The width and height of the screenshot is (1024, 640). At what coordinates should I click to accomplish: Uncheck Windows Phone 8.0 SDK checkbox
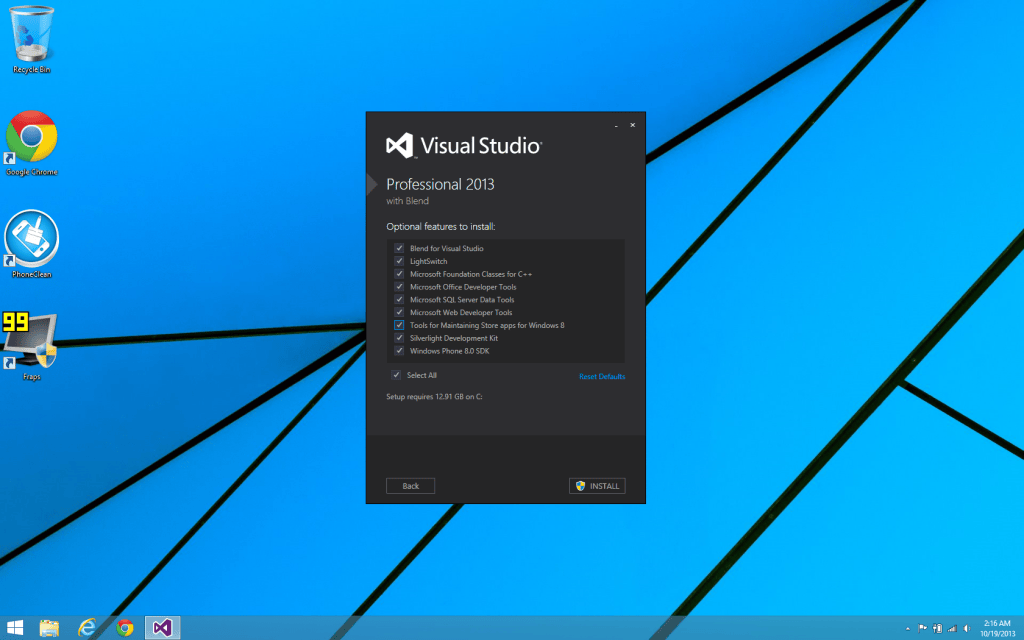pos(399,351)
